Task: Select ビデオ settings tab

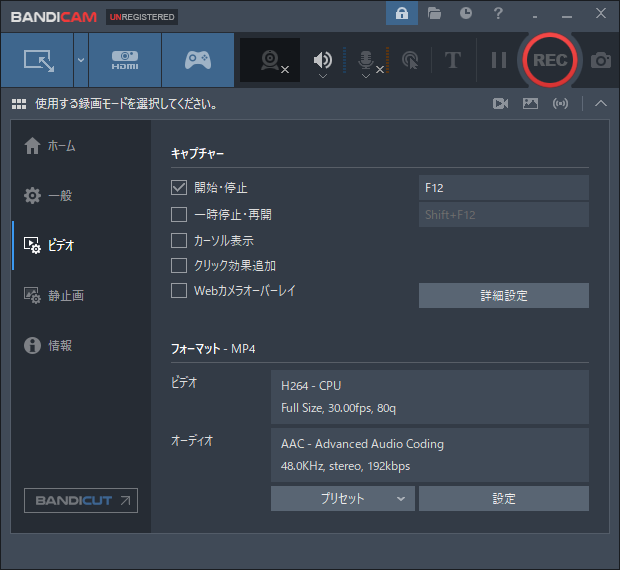Action: tap(49, 245)
